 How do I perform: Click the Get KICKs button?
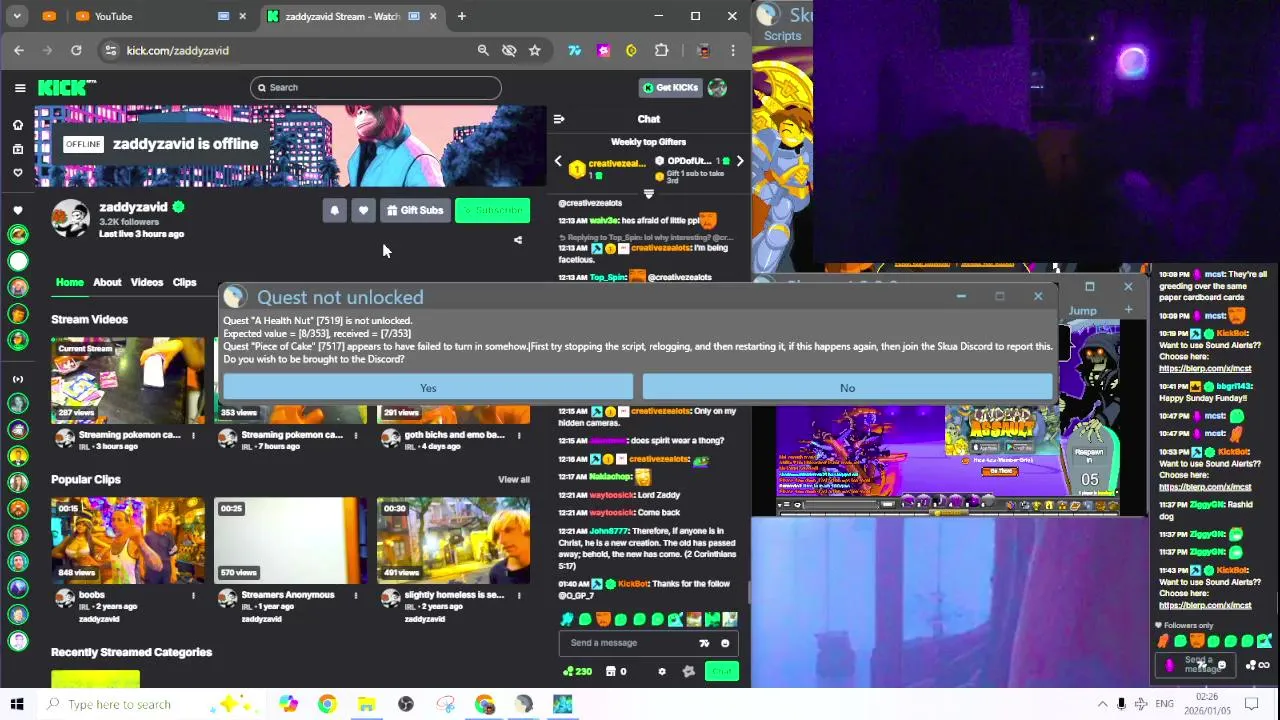pyautogui.click(x=670, y=88)
